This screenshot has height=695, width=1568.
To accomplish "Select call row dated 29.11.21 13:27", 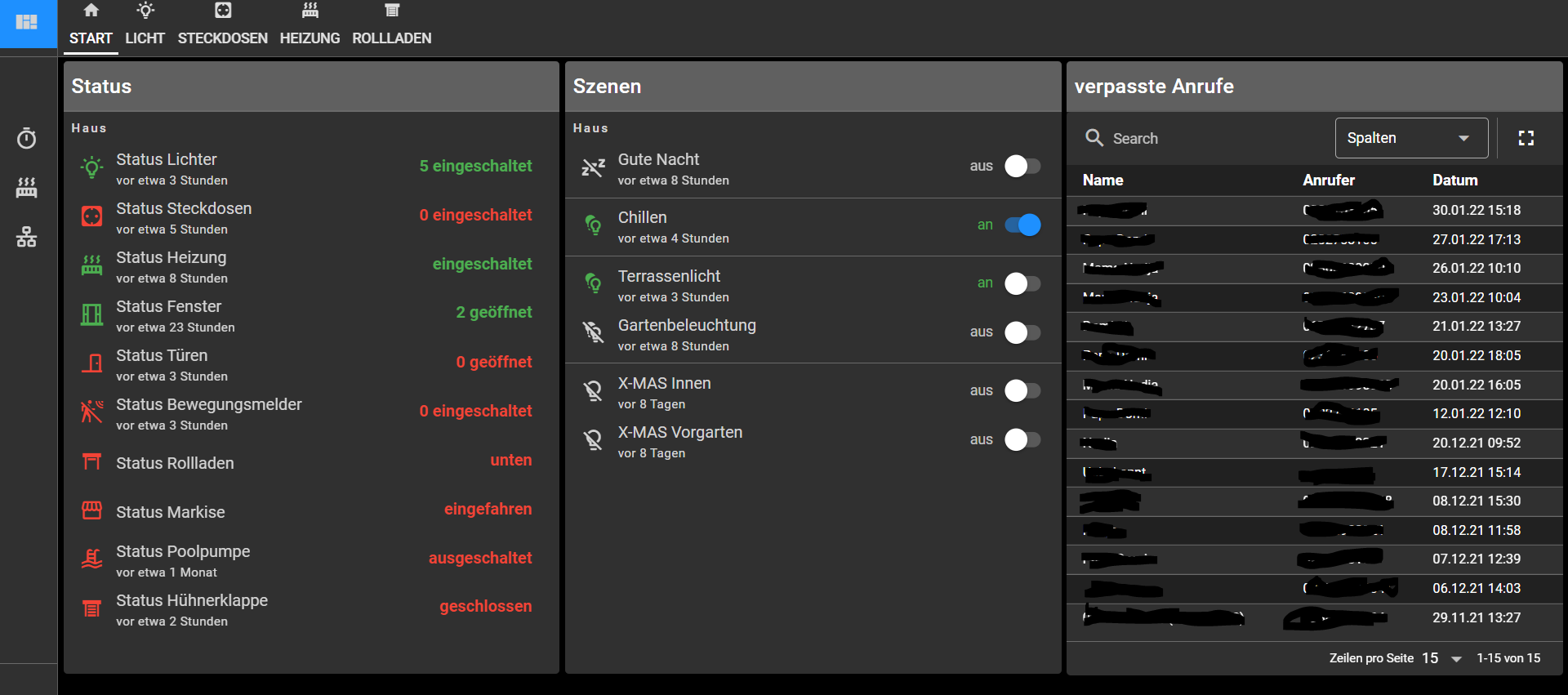I will (x=1314, y=617).
